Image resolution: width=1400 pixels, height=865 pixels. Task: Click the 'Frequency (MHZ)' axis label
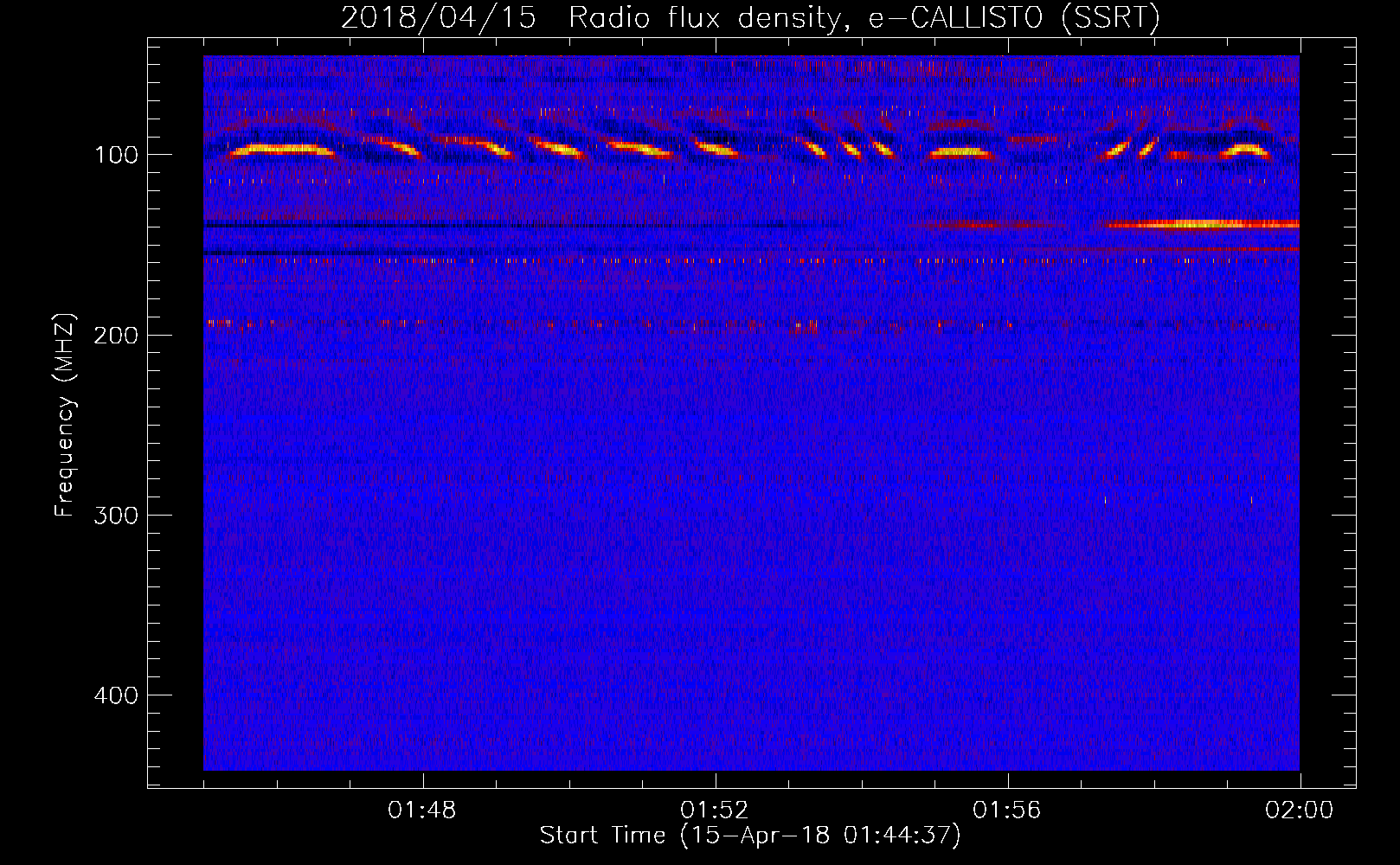65,415
